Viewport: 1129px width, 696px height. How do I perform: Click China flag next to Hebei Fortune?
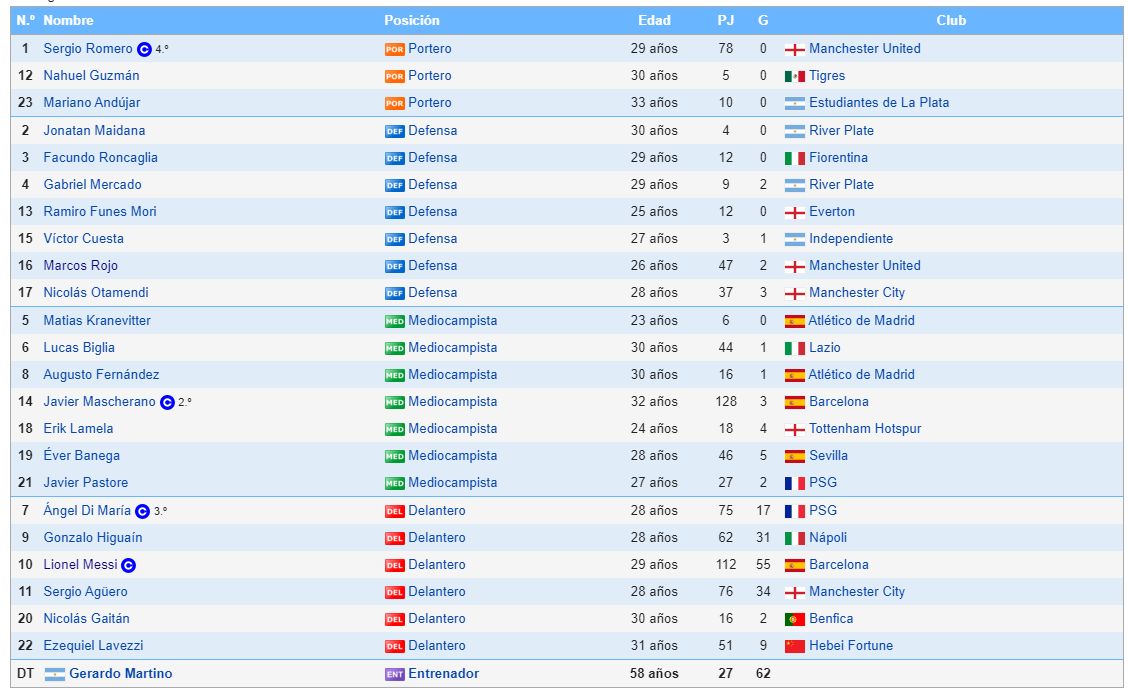pyautogui.click(x=794, y=646)
